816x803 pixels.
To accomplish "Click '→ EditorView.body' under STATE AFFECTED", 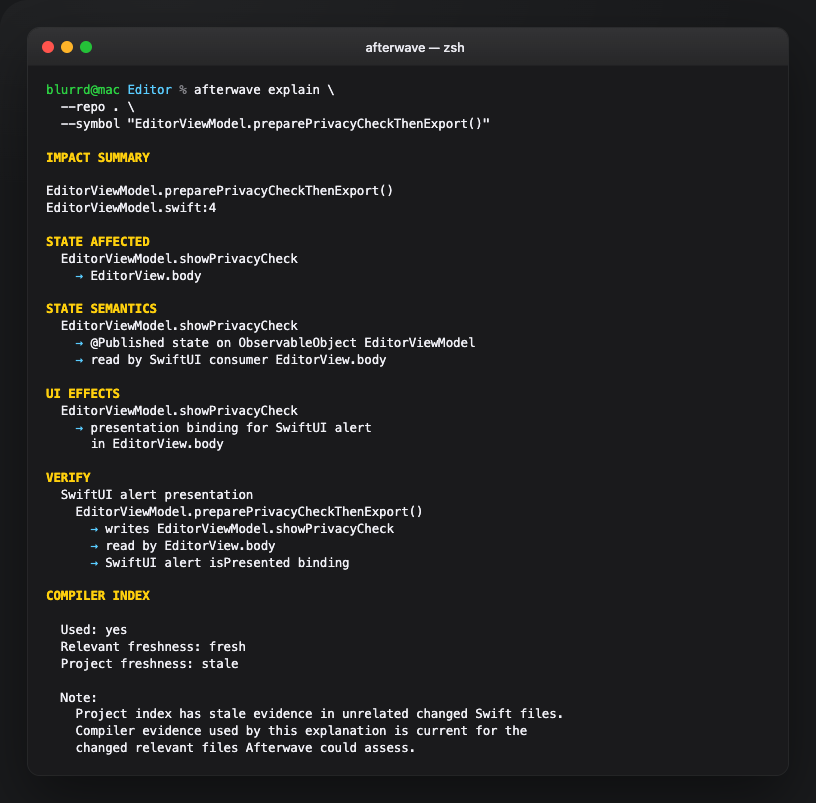I will [x=138, y=276].
